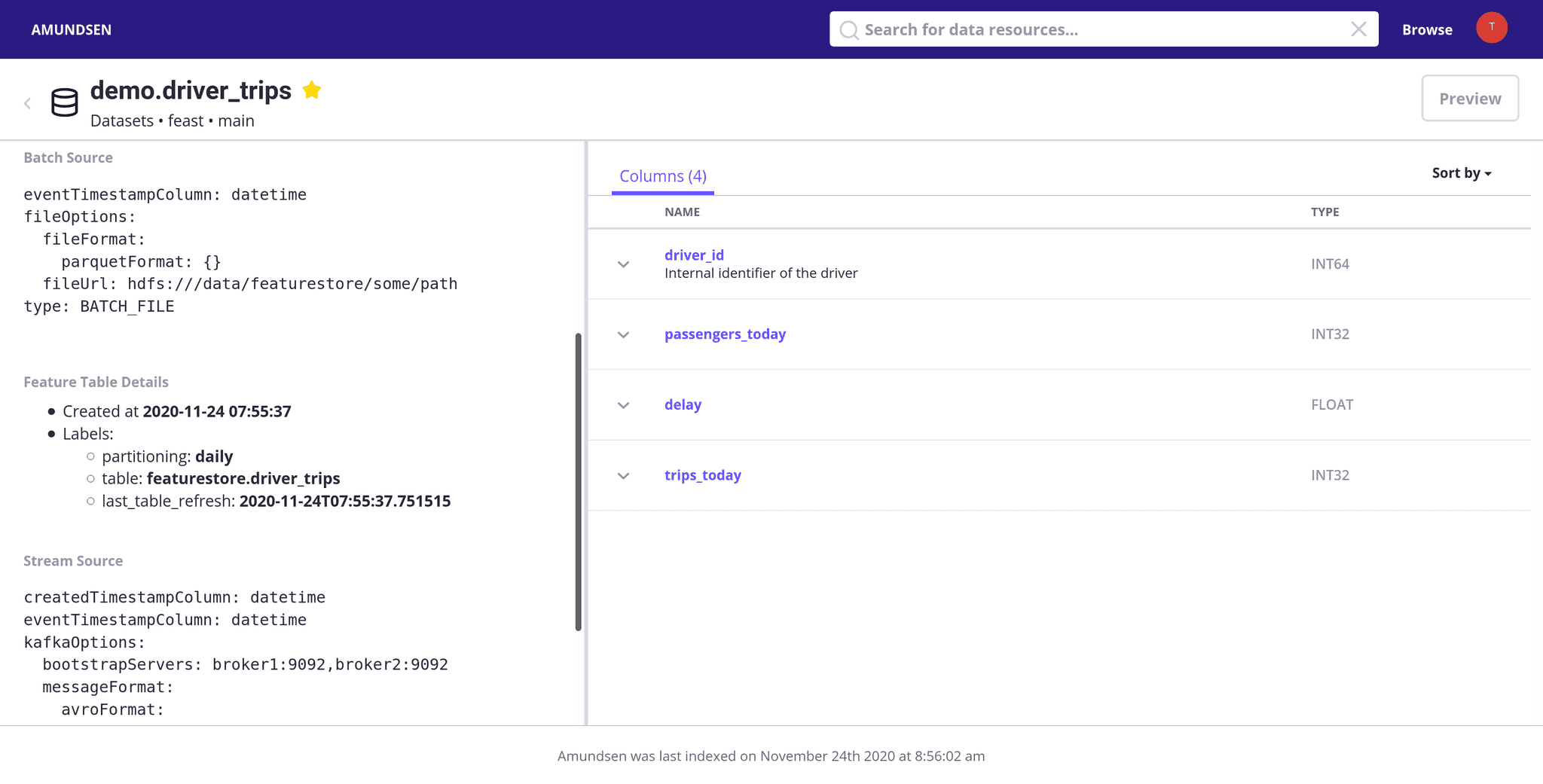Click the 'Amundsen was last indexed' footer text
This screenshot has width=1543, height=784.
(x=771, y=756)
